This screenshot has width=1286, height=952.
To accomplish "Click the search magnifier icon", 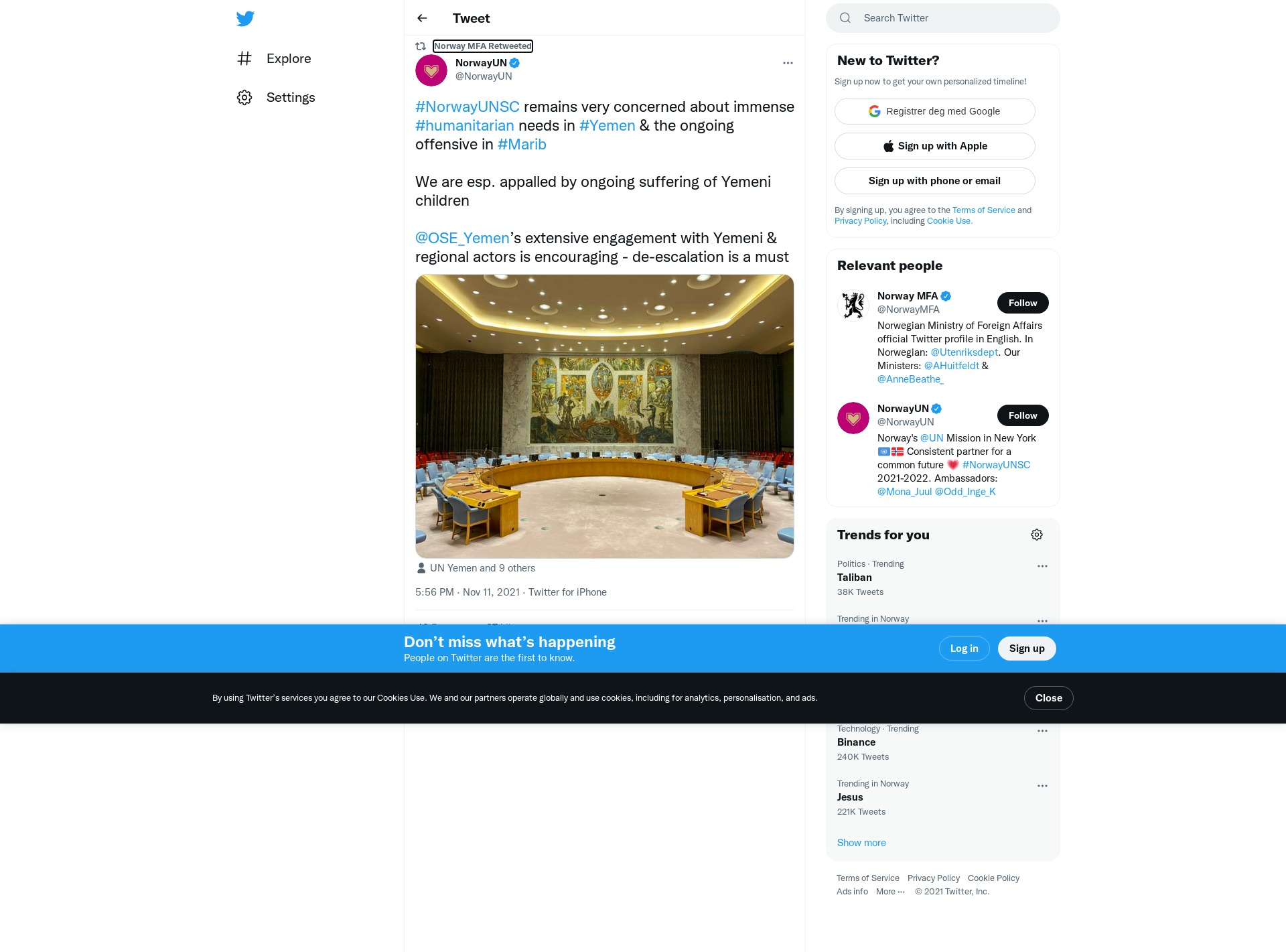I will click(x=845, y=18).
